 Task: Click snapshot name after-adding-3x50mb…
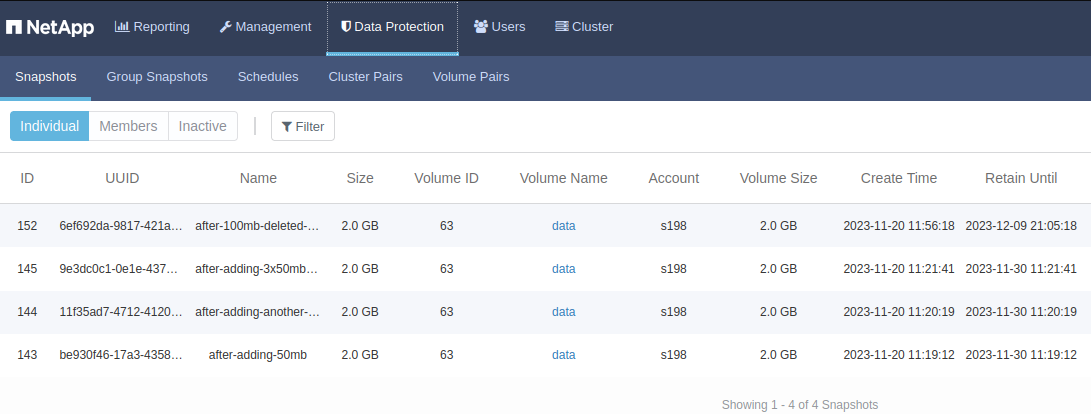point(257,269)
